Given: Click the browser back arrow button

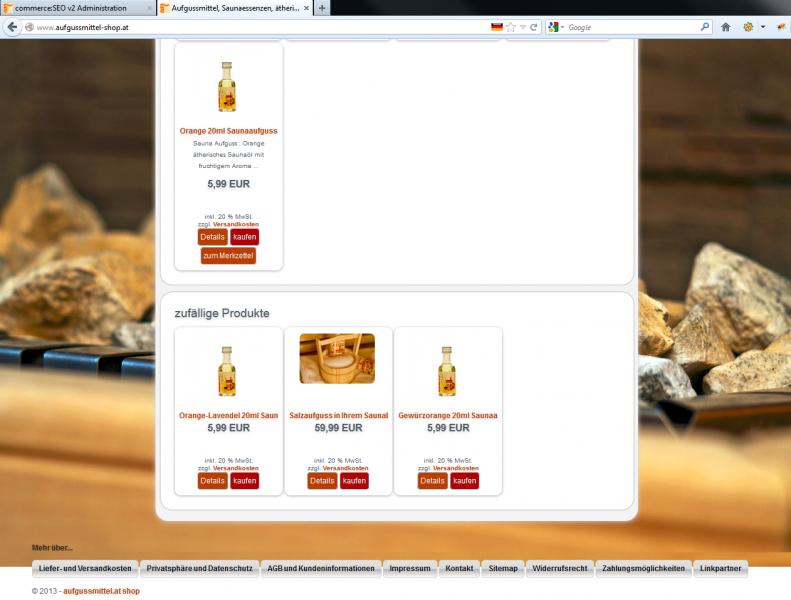Looking at the screenshot, I should (x=12, y=27).
